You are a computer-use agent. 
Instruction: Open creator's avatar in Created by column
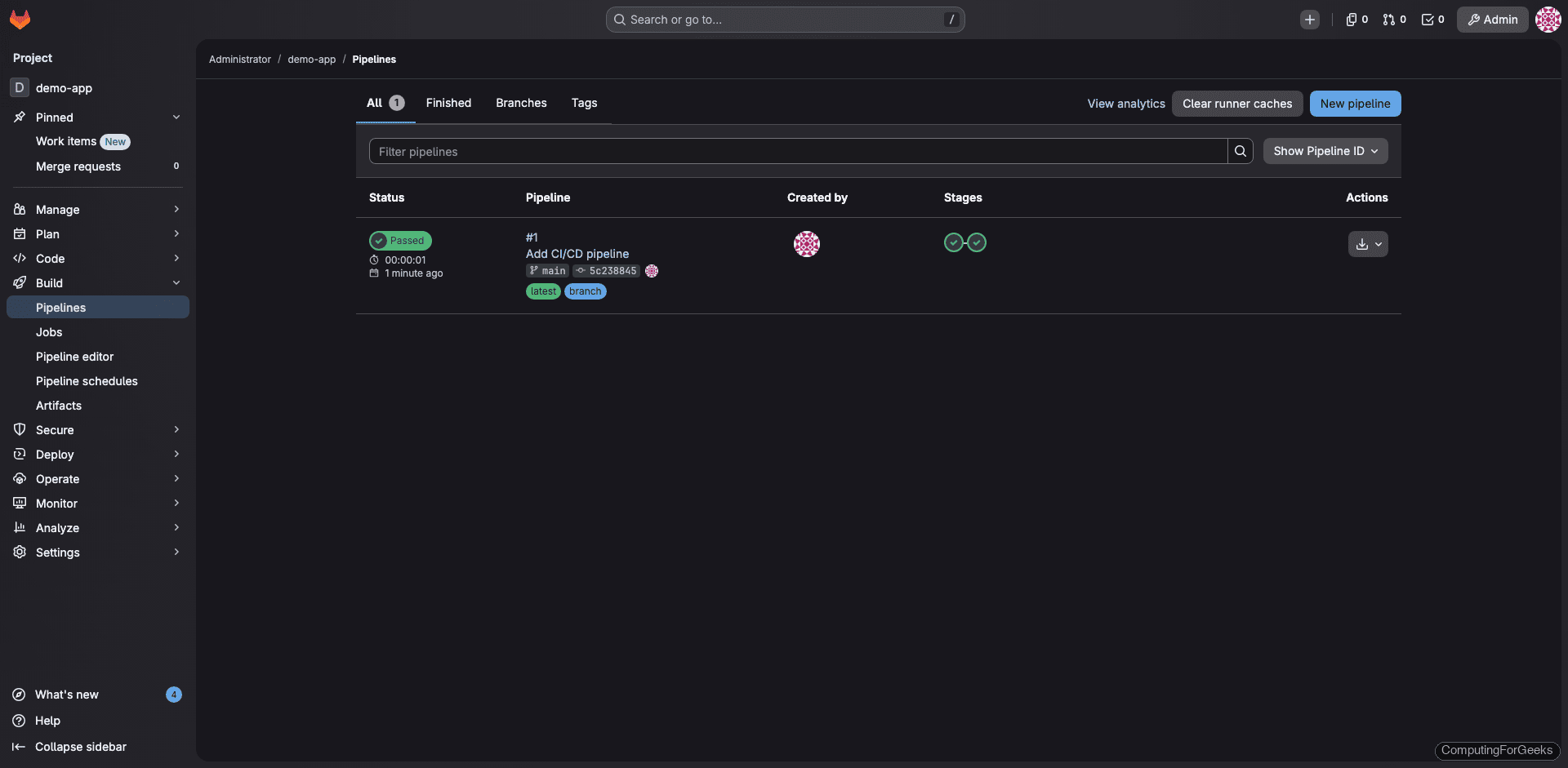click(807, 243)
